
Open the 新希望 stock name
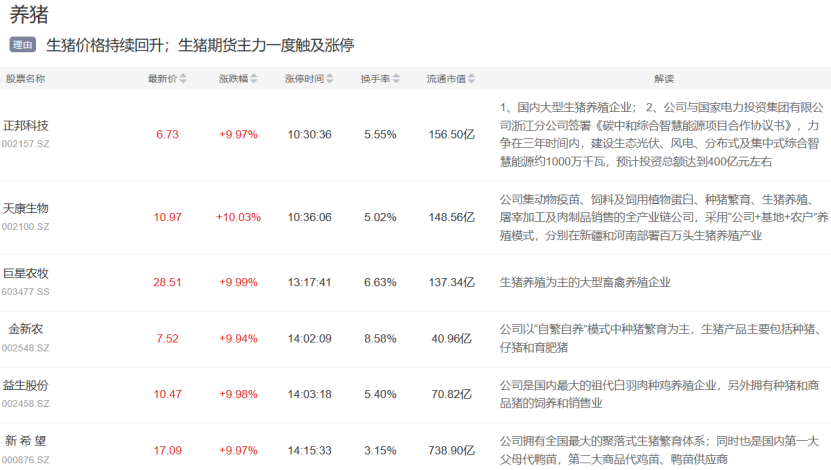[25, 441]
